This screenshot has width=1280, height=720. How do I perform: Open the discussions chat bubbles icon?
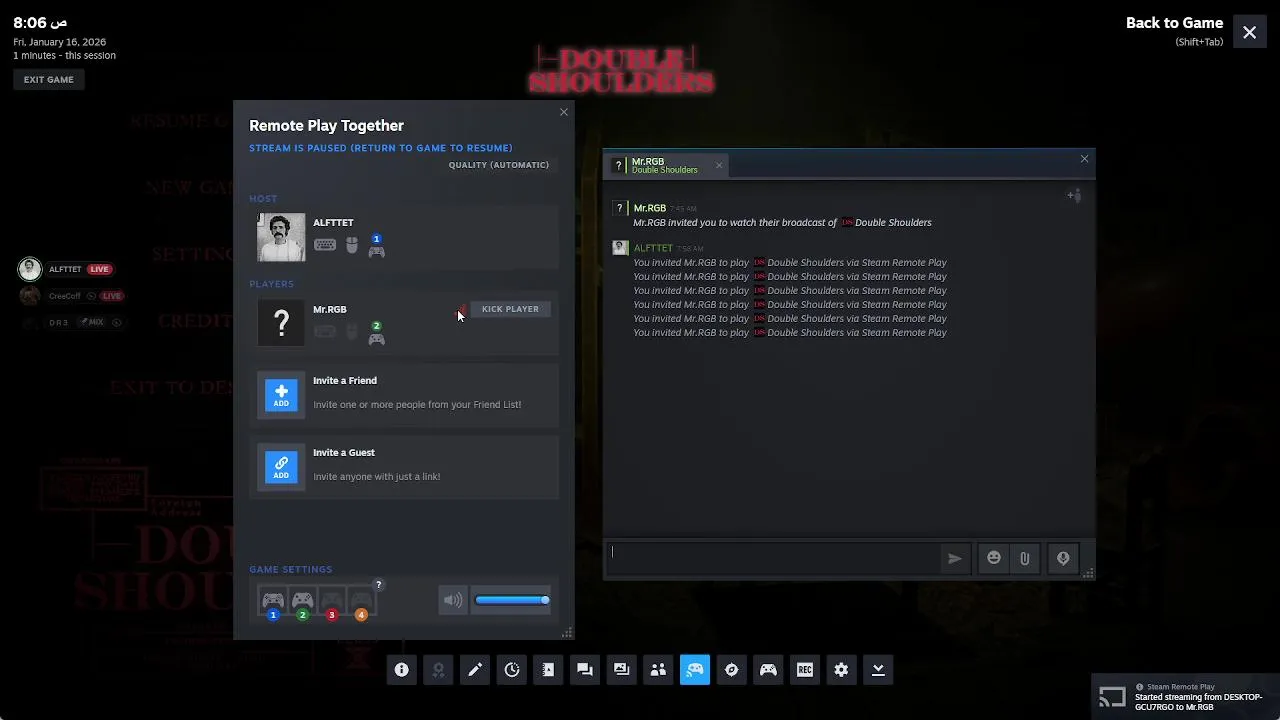point(585,670)
